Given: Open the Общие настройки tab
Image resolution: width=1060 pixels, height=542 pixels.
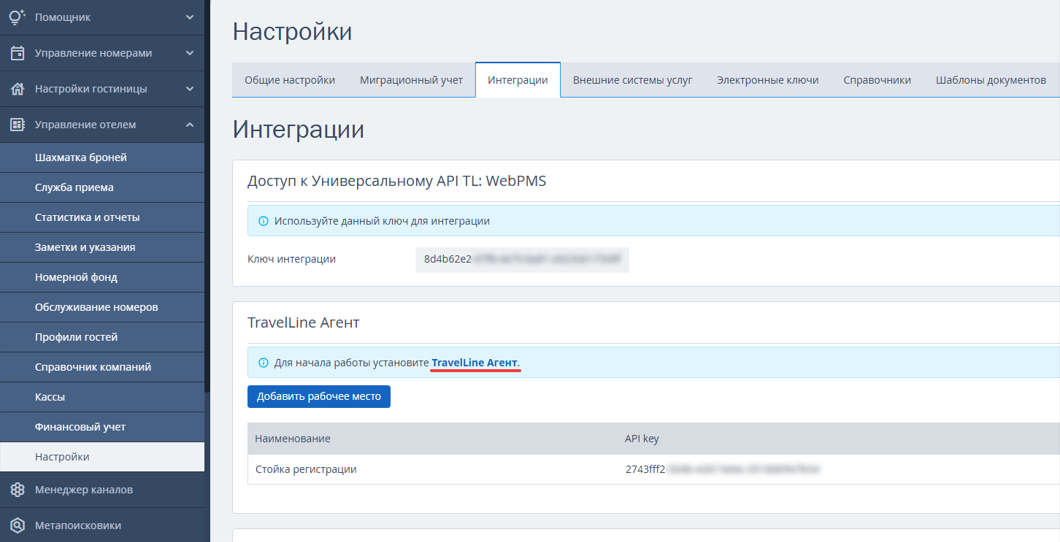Looking at the screenshot, I should click(x=289, y=80).
